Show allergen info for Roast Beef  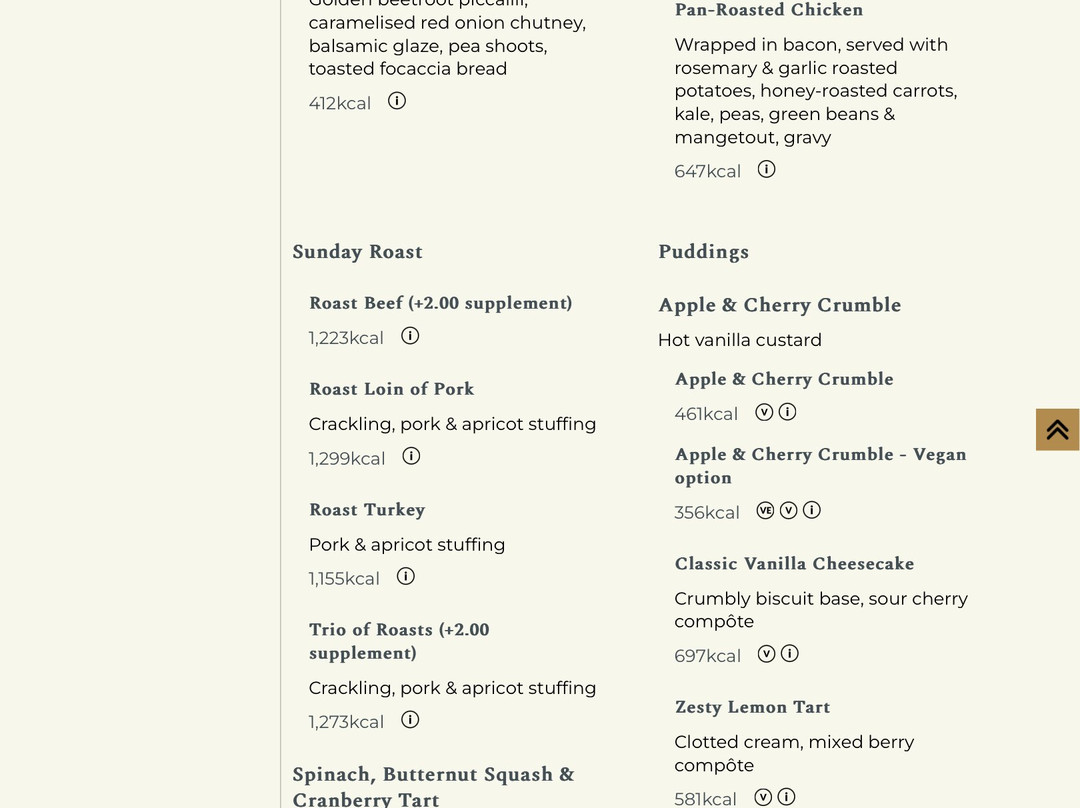(410, 336)
